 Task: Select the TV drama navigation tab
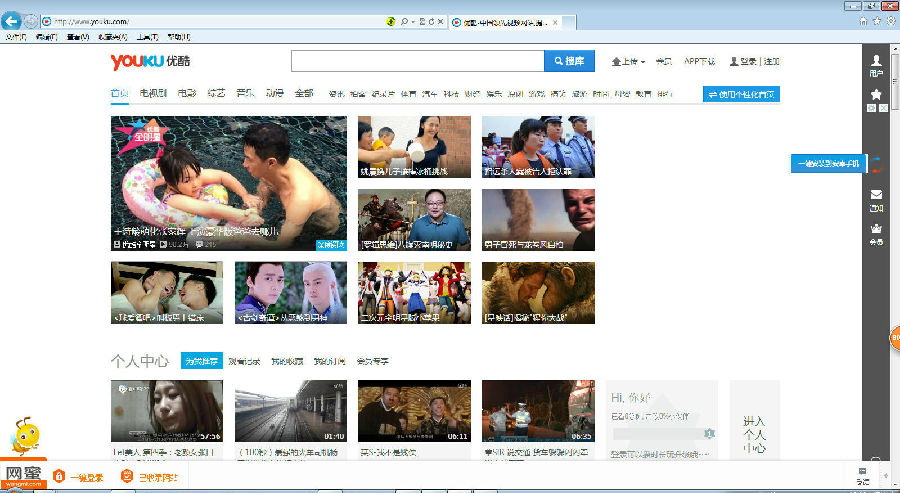click(x=152, y=94)
